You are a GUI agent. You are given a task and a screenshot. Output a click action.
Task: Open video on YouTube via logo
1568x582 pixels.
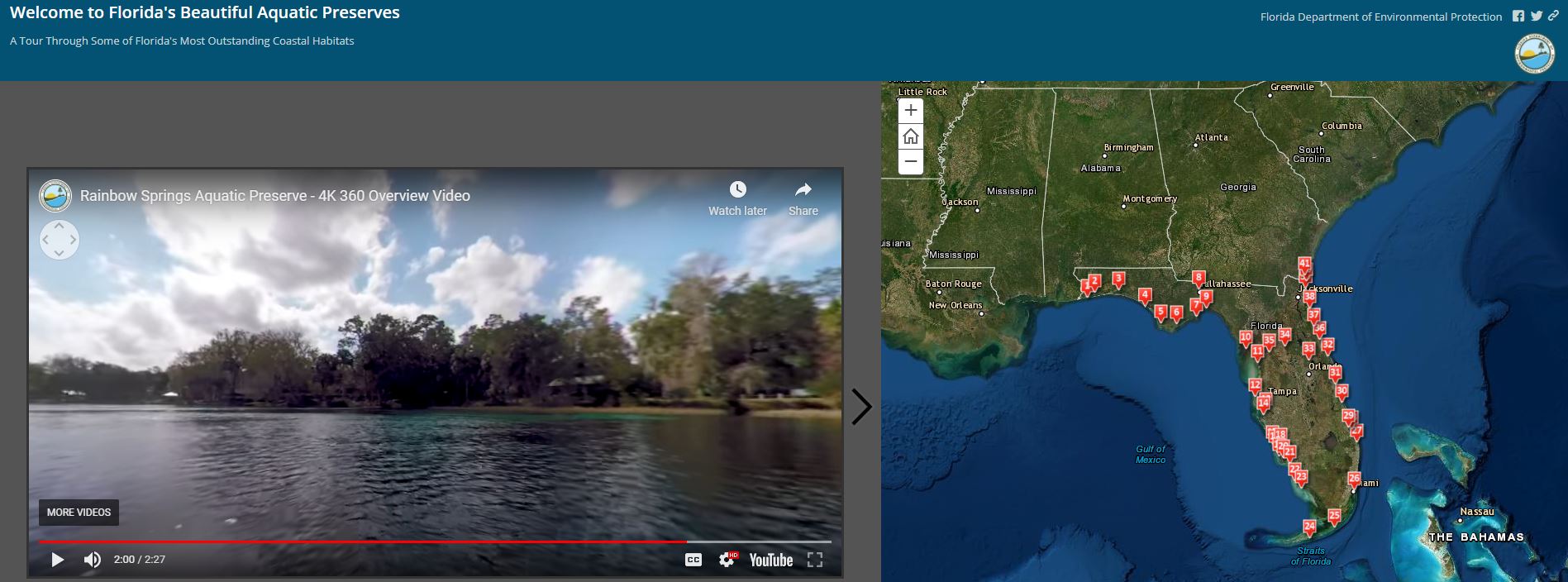coord(770,560)
